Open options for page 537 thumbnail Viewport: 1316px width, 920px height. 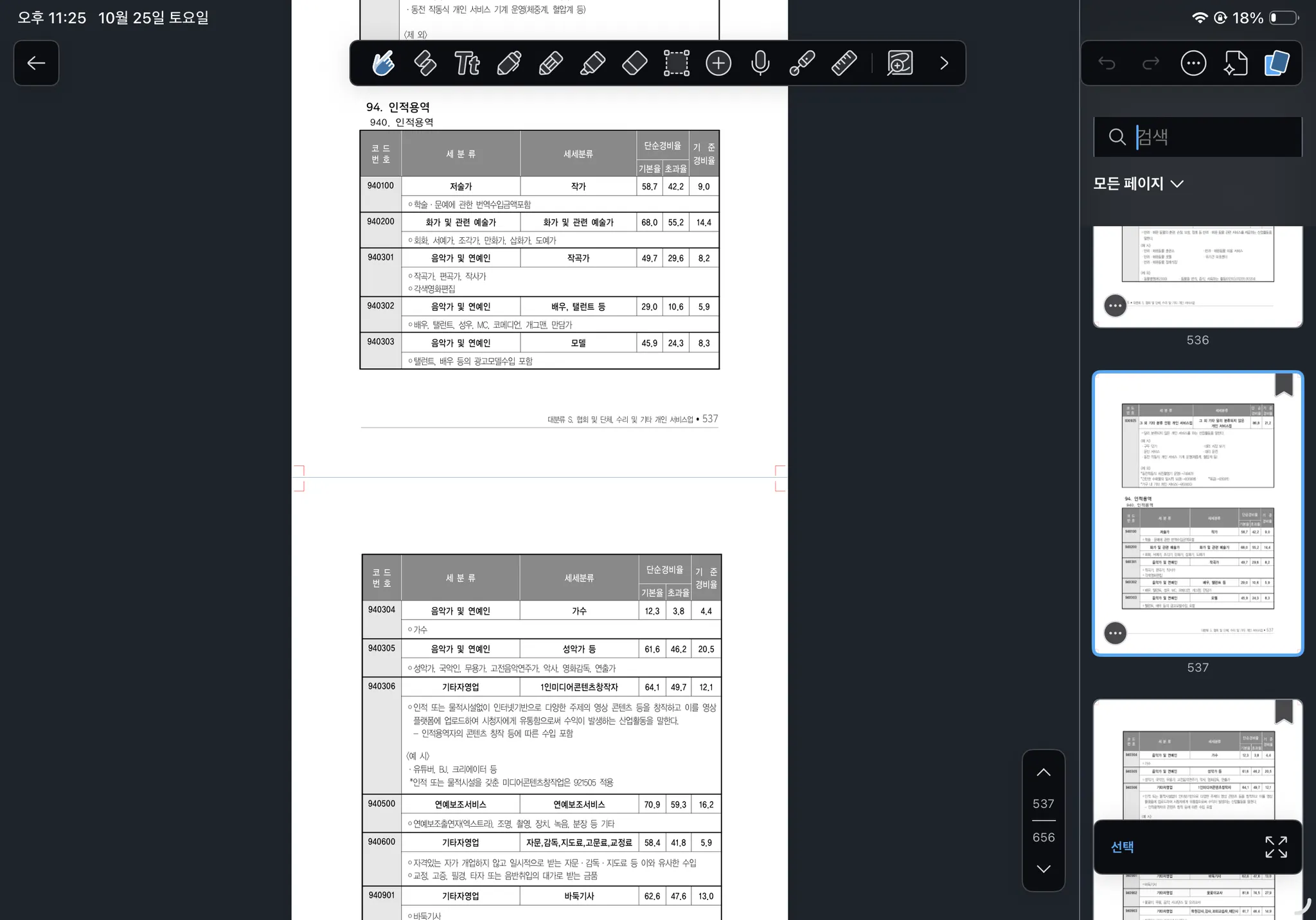(x=1115, y=633)
